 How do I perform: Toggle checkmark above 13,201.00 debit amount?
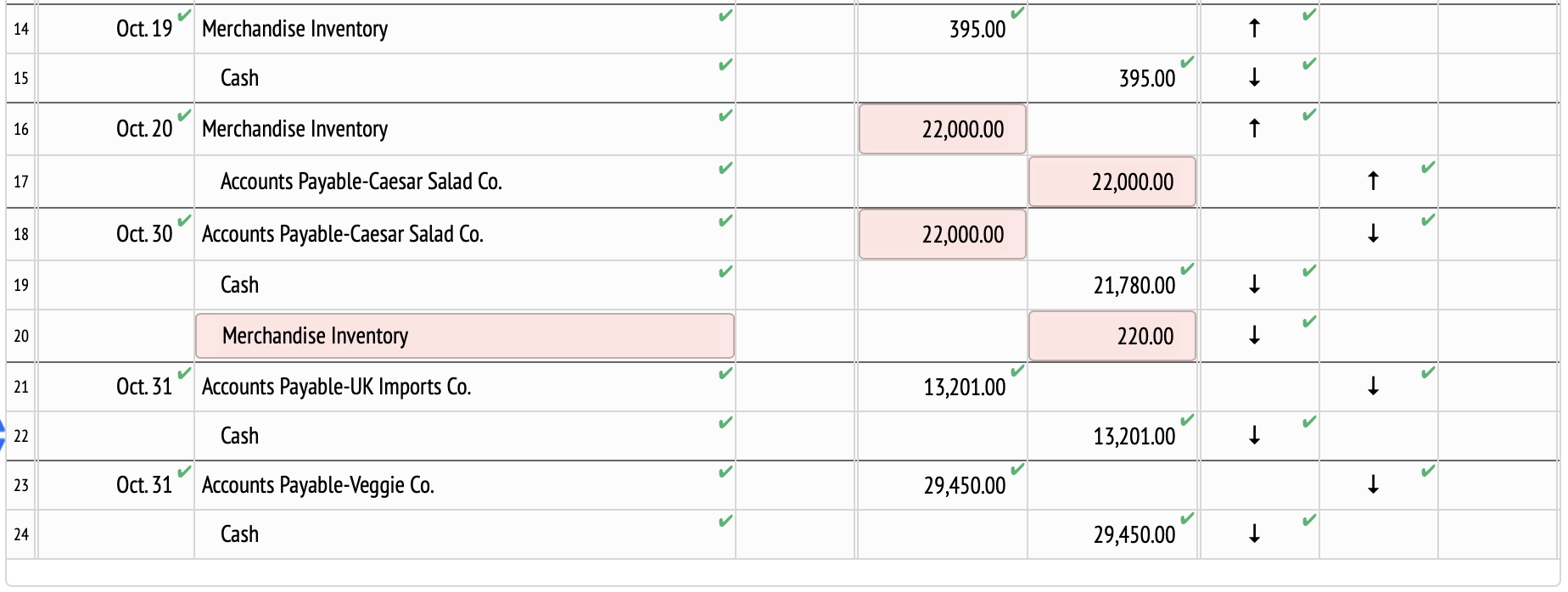click(1019, 370)
